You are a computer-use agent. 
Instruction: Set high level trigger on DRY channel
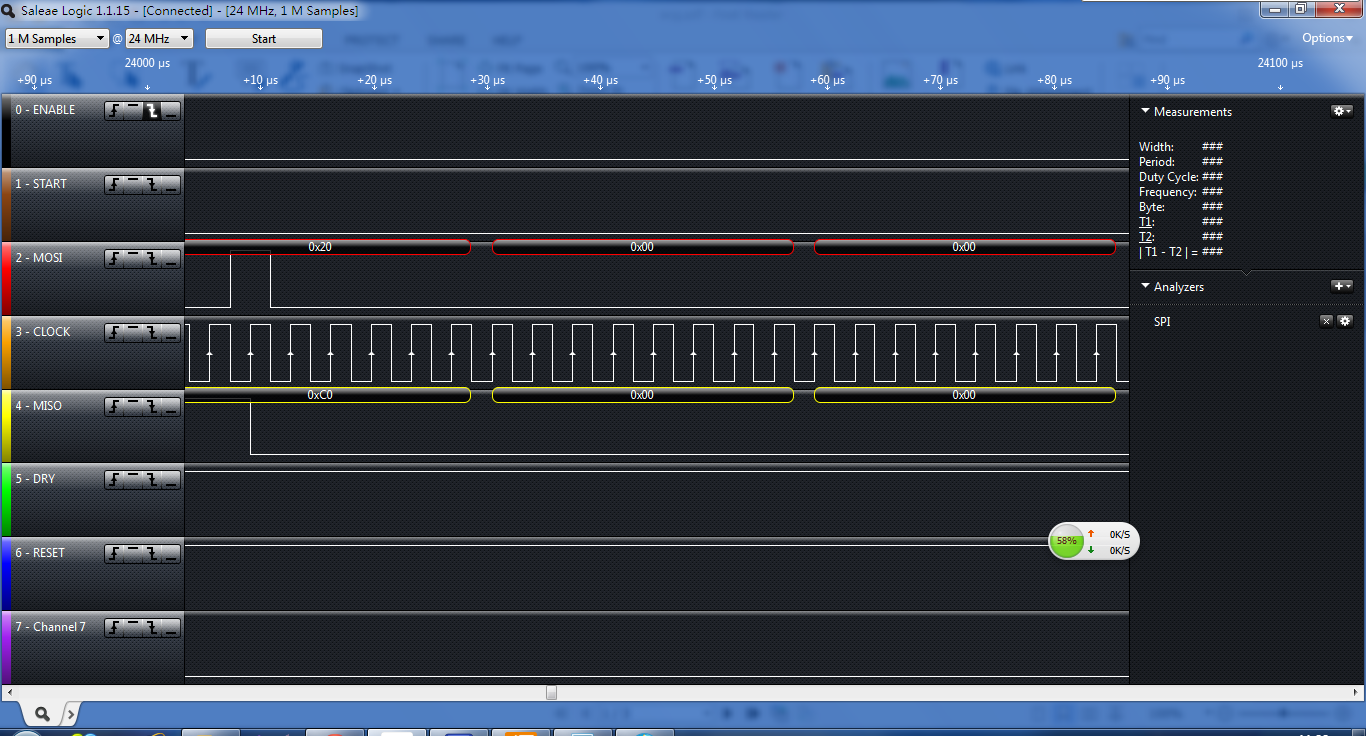tap(133, 480)
